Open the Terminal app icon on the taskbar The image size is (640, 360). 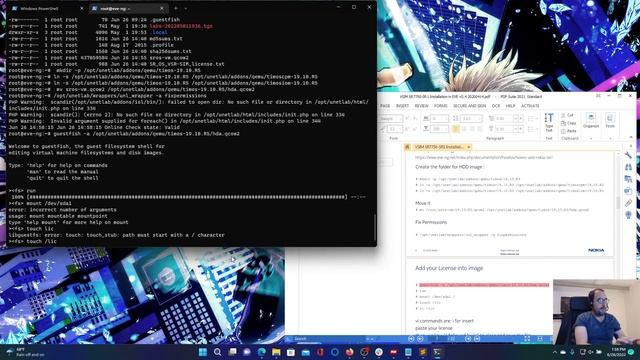coord(437,352)
